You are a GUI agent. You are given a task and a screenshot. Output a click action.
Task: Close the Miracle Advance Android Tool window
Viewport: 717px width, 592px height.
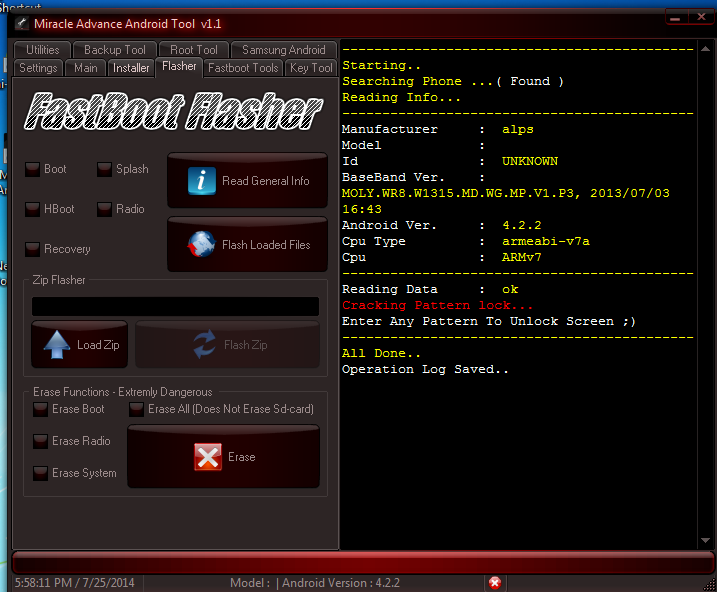tap(701, 17)
